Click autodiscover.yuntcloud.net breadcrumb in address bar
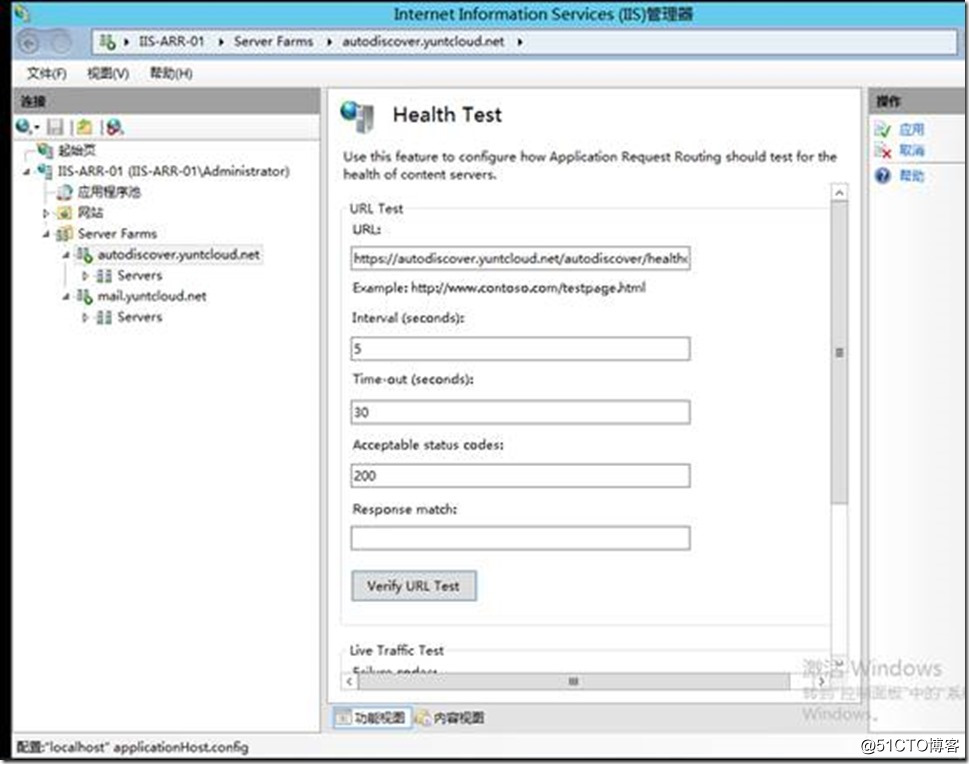 coord(423,42)
